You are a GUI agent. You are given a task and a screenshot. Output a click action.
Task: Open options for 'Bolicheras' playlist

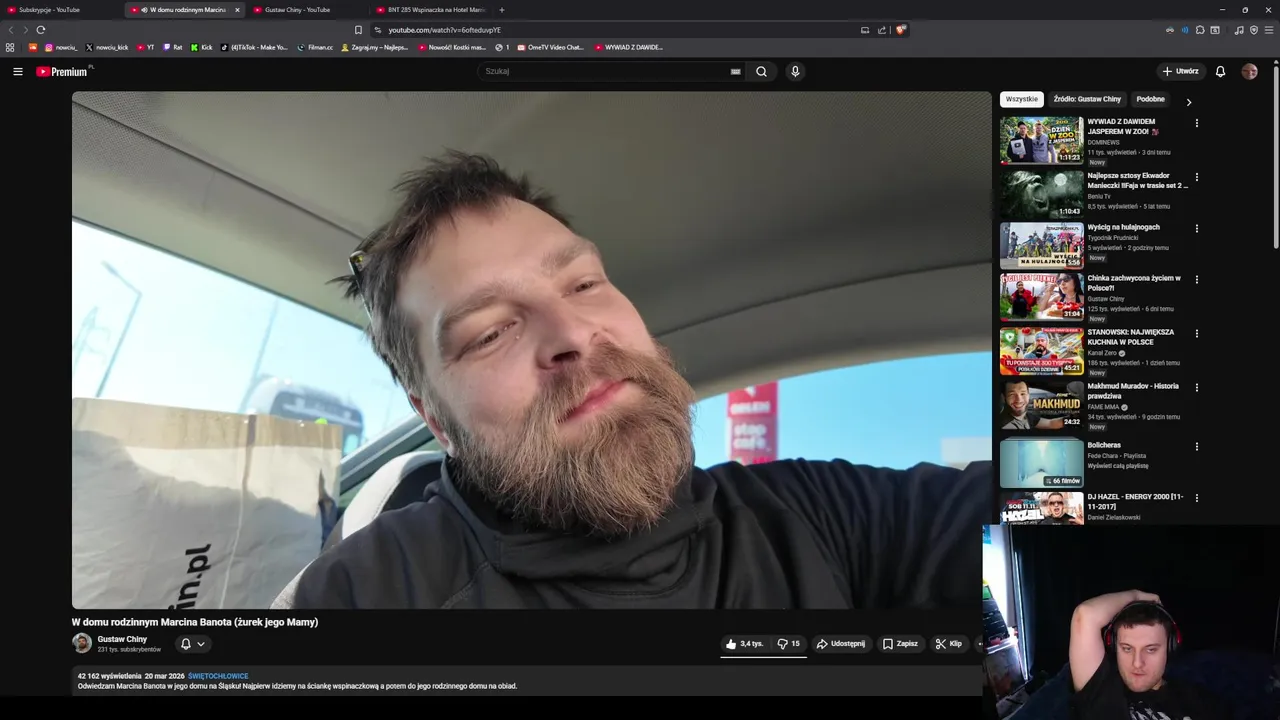1196,446
